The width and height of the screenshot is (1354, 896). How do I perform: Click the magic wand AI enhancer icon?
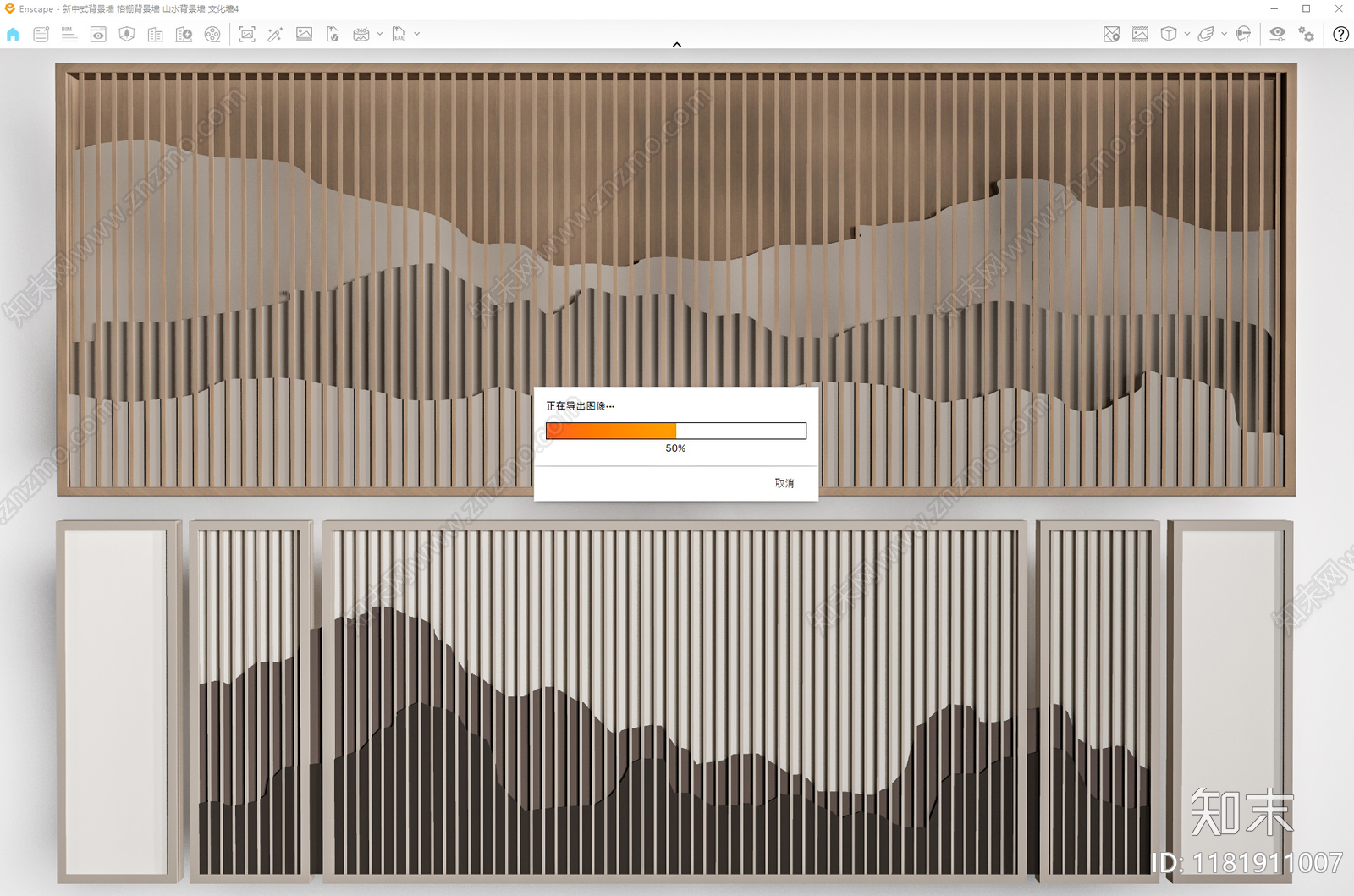click(x=275, y=35)
